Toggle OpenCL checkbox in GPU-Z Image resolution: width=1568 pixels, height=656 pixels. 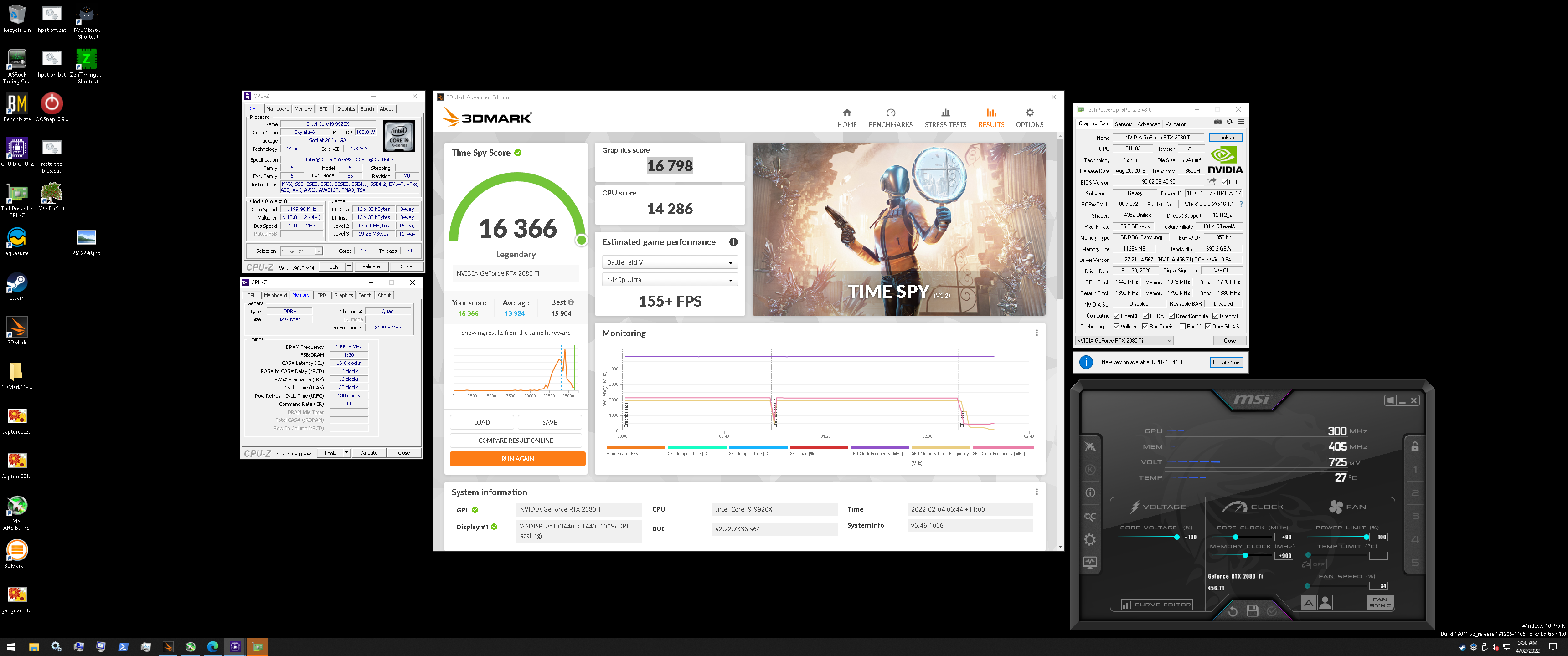[1116, 317]
